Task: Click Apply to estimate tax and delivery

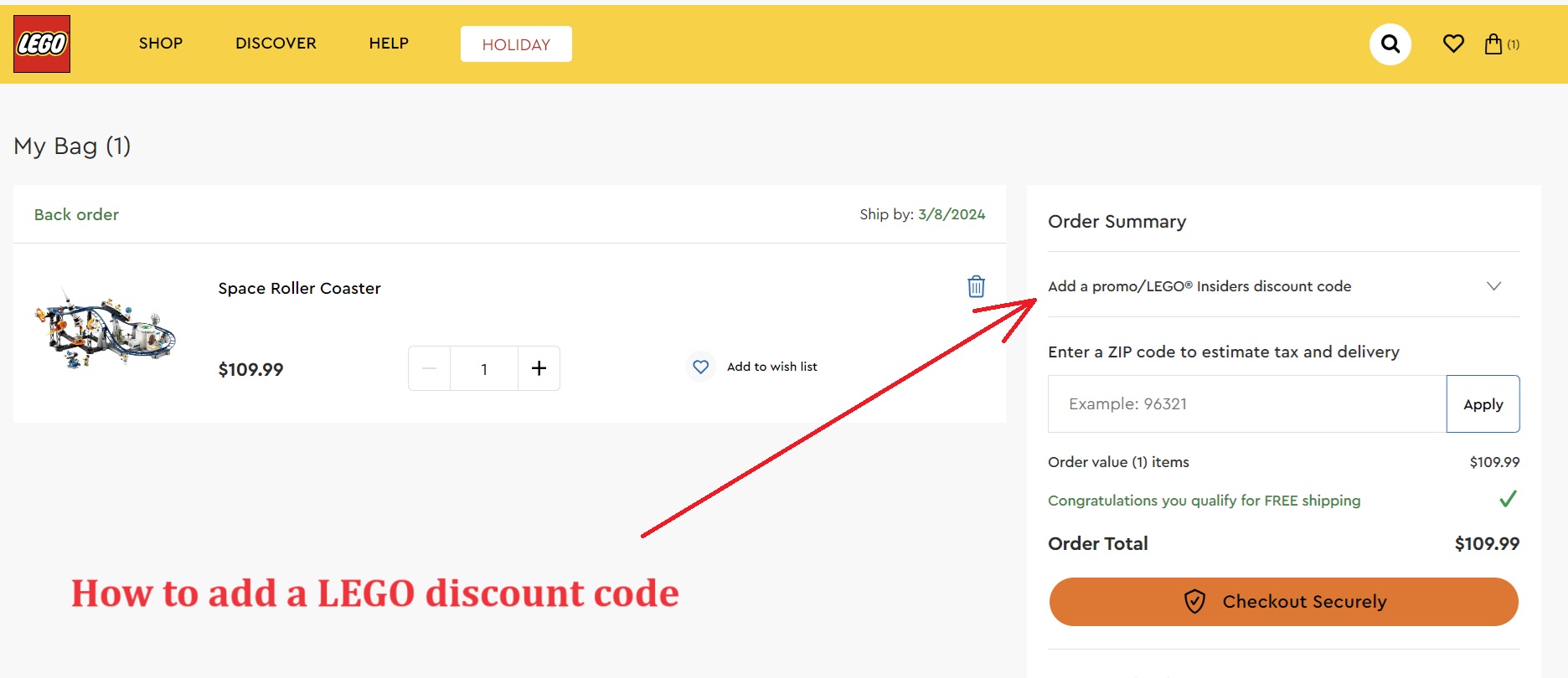Action: point(1483,403)
